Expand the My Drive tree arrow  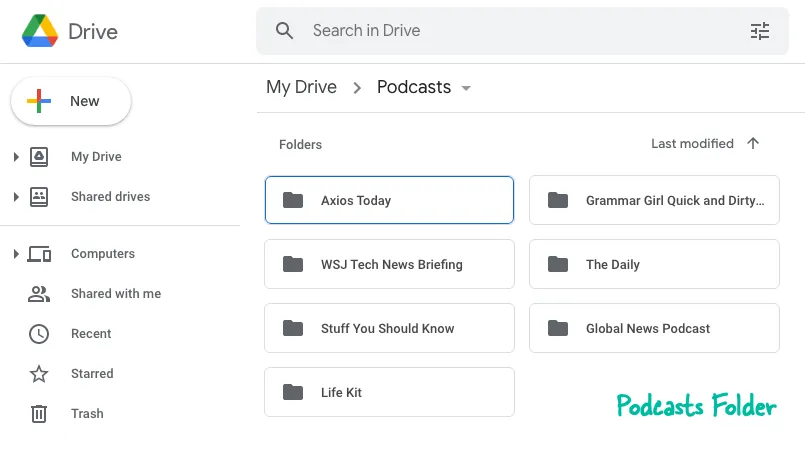16,157
